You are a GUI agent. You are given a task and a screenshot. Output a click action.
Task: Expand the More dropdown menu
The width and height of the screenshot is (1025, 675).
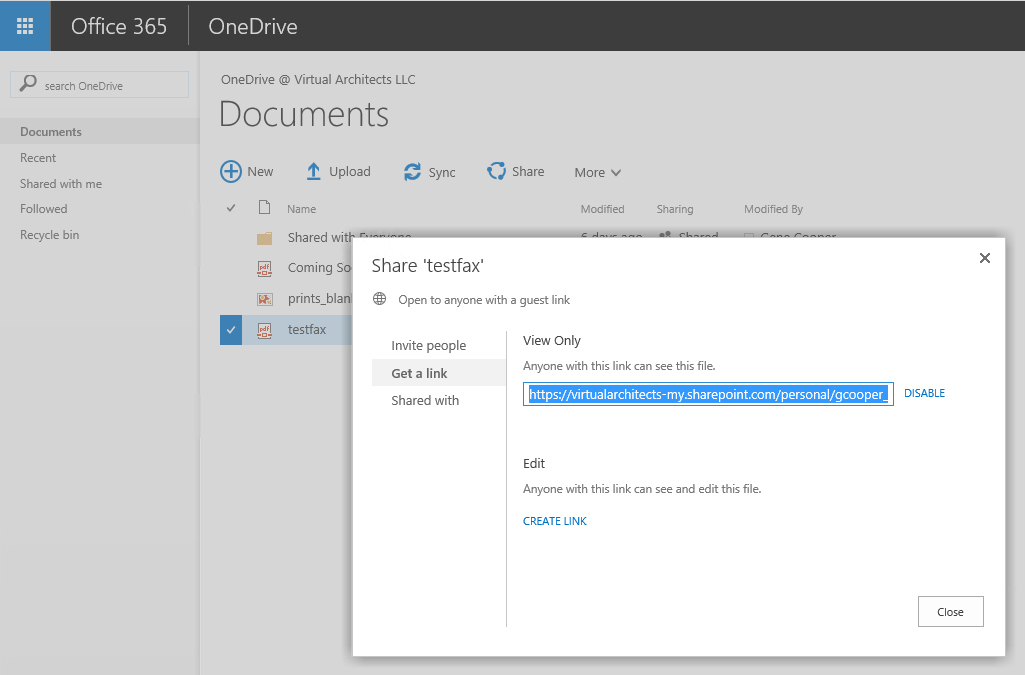point(597,173)
